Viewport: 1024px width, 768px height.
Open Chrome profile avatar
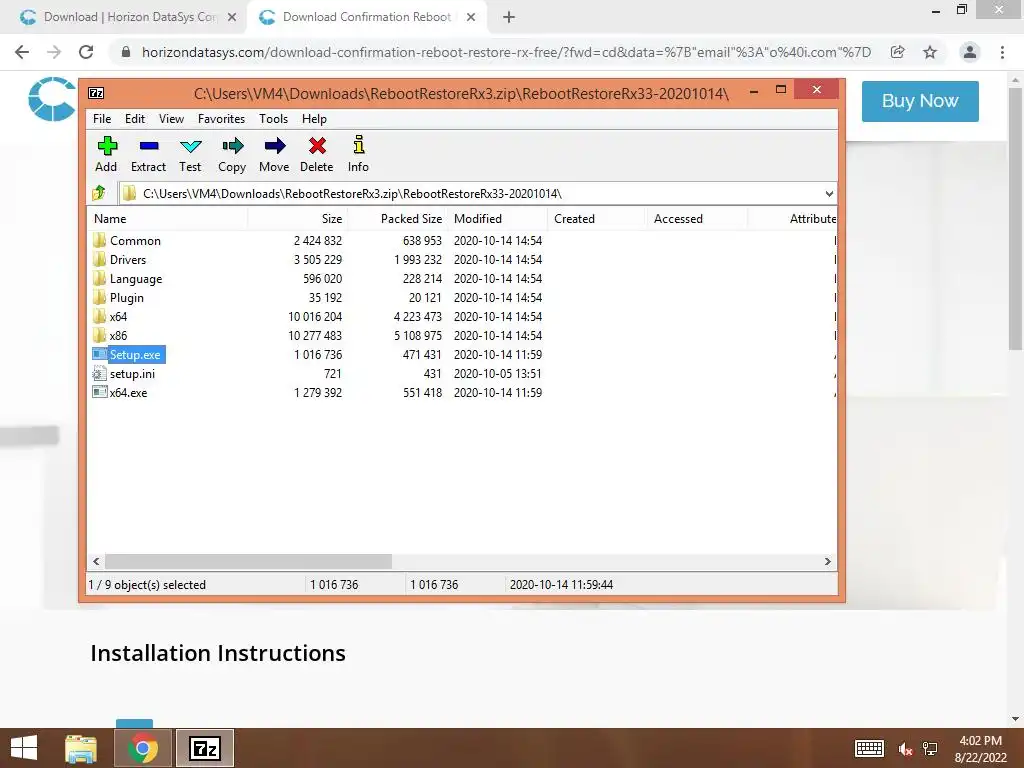click(x=970, y=52)
